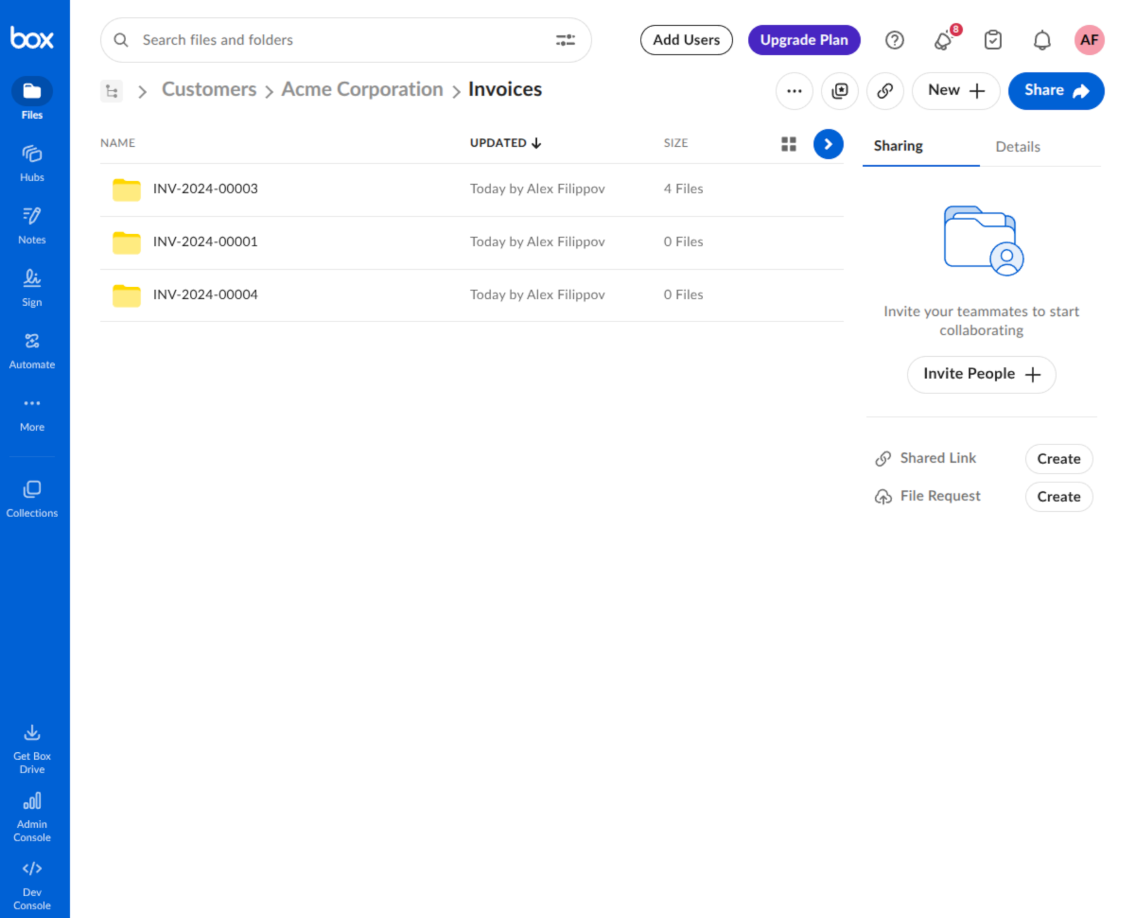
Task: Go to Acme Corporation breadcrumb
Action: (x=362, y=89)
